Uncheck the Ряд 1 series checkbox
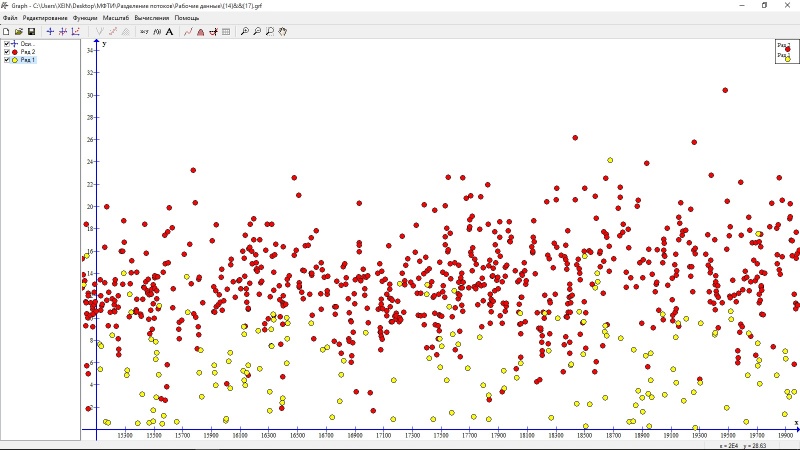800x450 pixels. click(x=7, y=60)
